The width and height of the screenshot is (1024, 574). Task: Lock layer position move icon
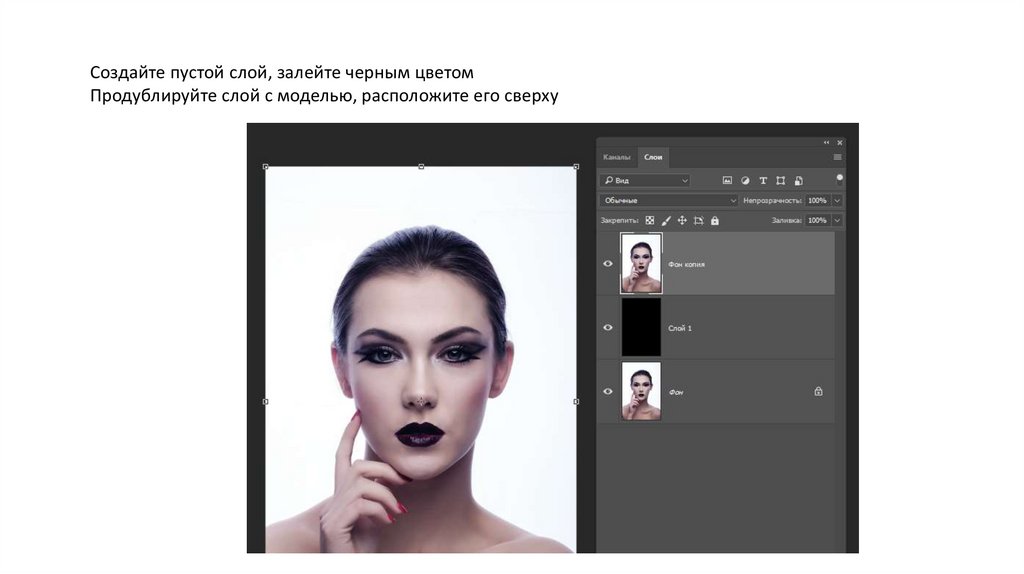[x=682, y=220]
